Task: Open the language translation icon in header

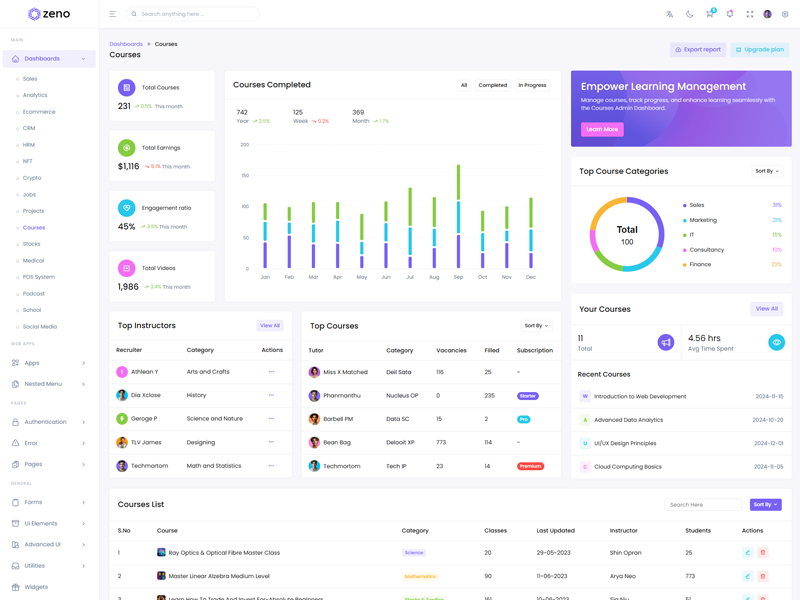Action: (670, 14)
